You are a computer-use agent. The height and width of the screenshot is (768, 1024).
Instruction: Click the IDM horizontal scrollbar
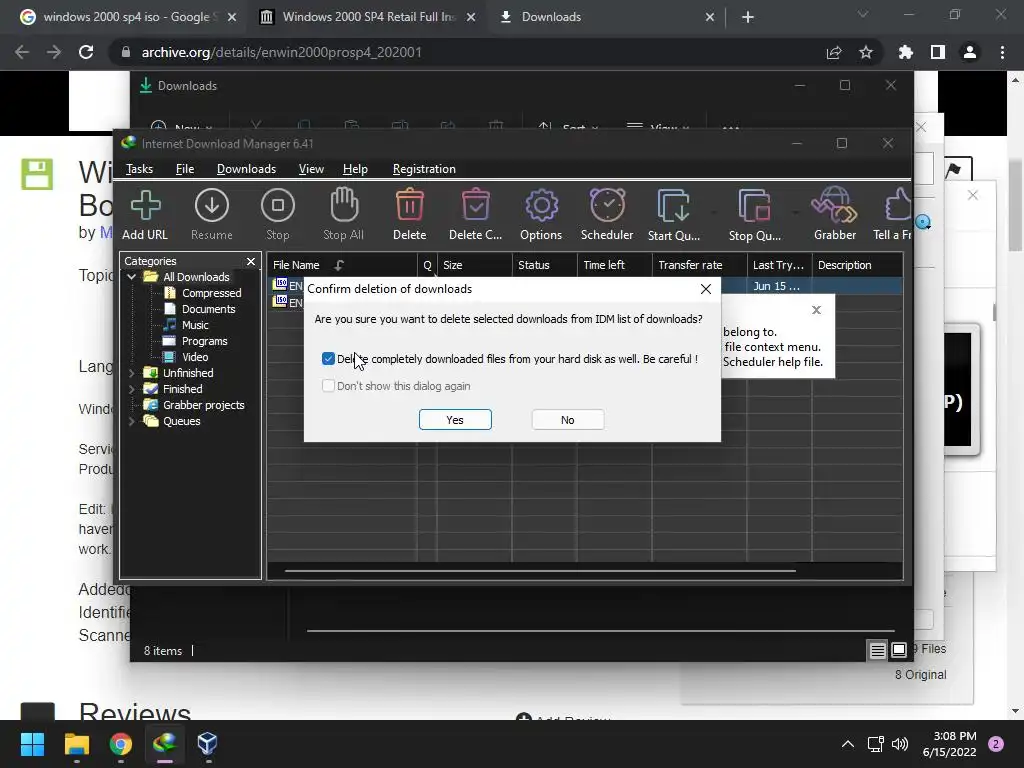[x=540, y=571]
